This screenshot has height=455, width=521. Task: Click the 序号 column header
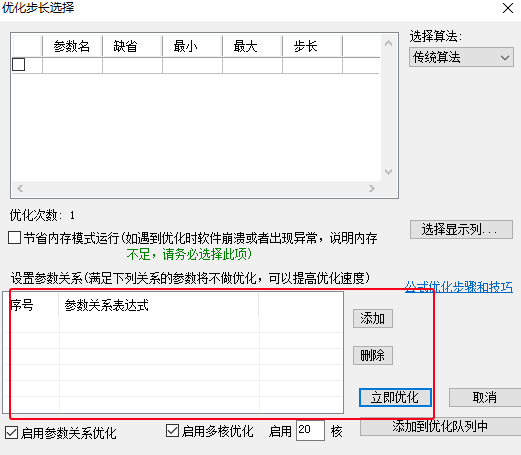[x=31, y=305]
